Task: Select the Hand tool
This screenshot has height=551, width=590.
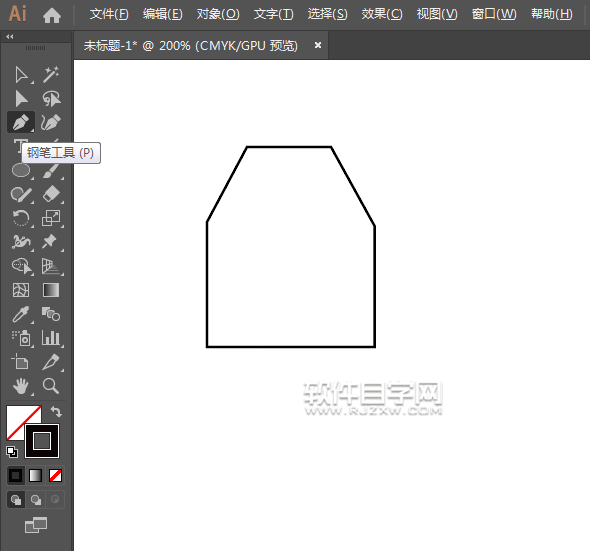Action: (21, 386)
